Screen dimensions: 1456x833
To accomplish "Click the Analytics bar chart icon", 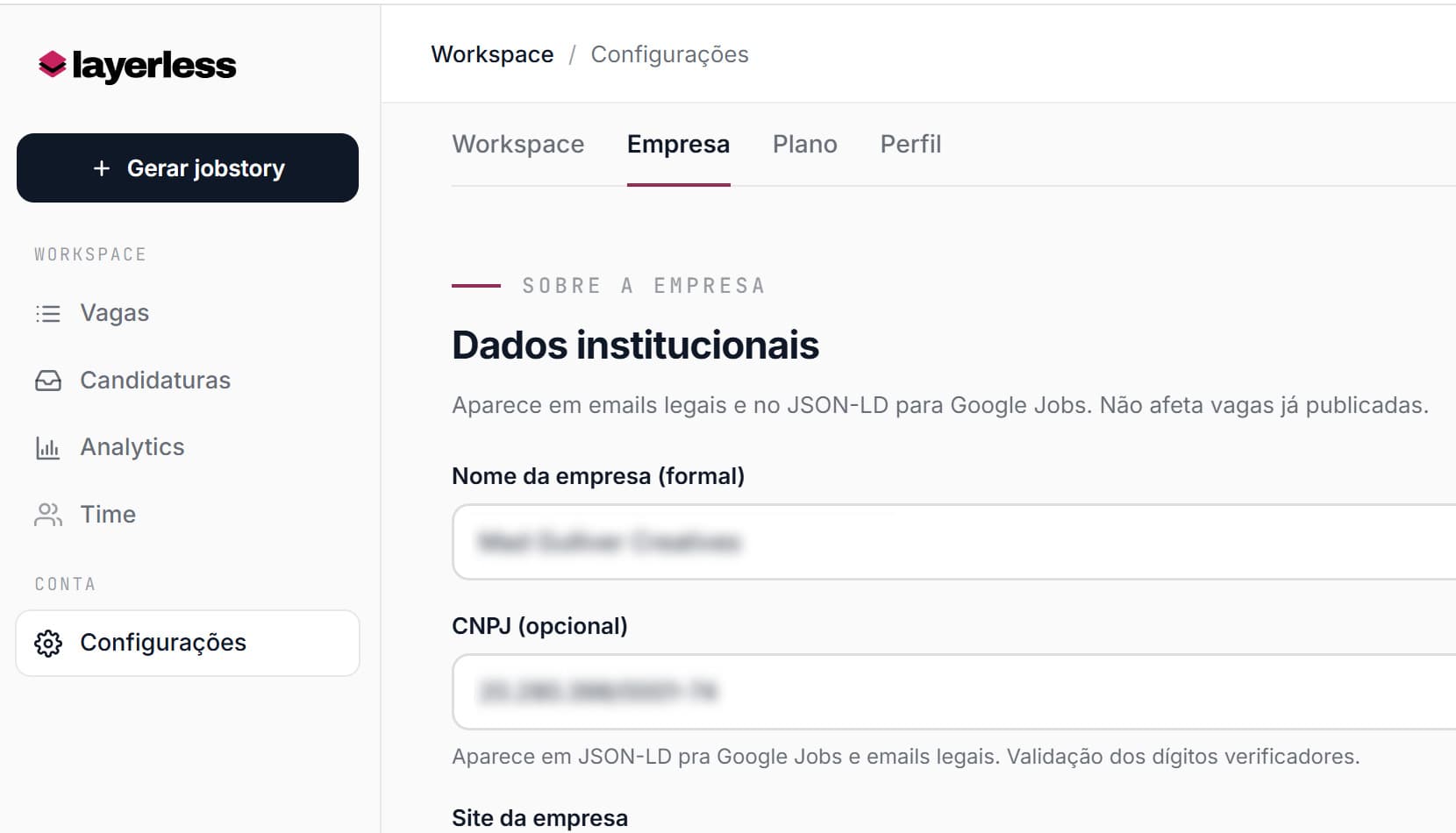I will [x=48, y=447].
